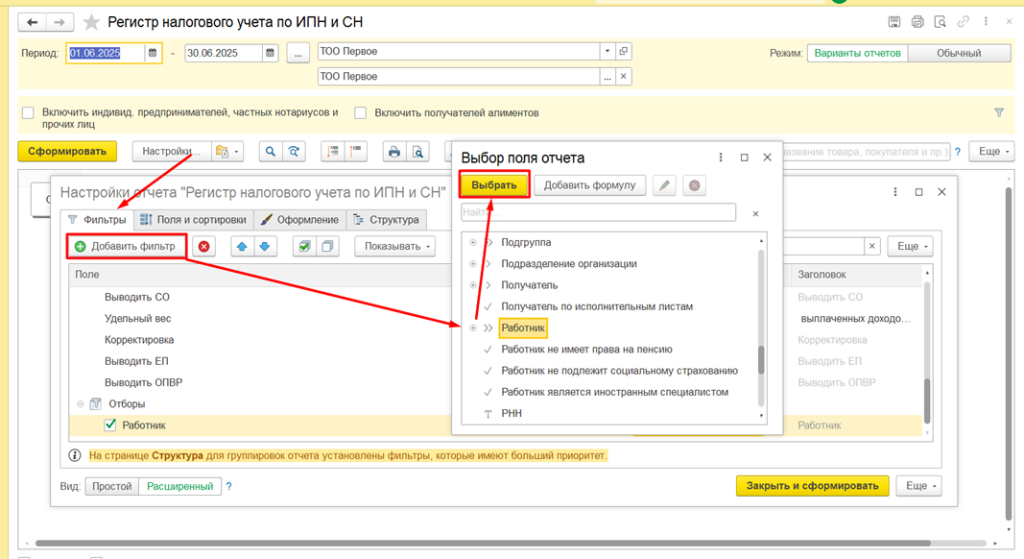Move filter up with blue arrow
Screen dimensions: 1024x559
[x=242, y=246]
